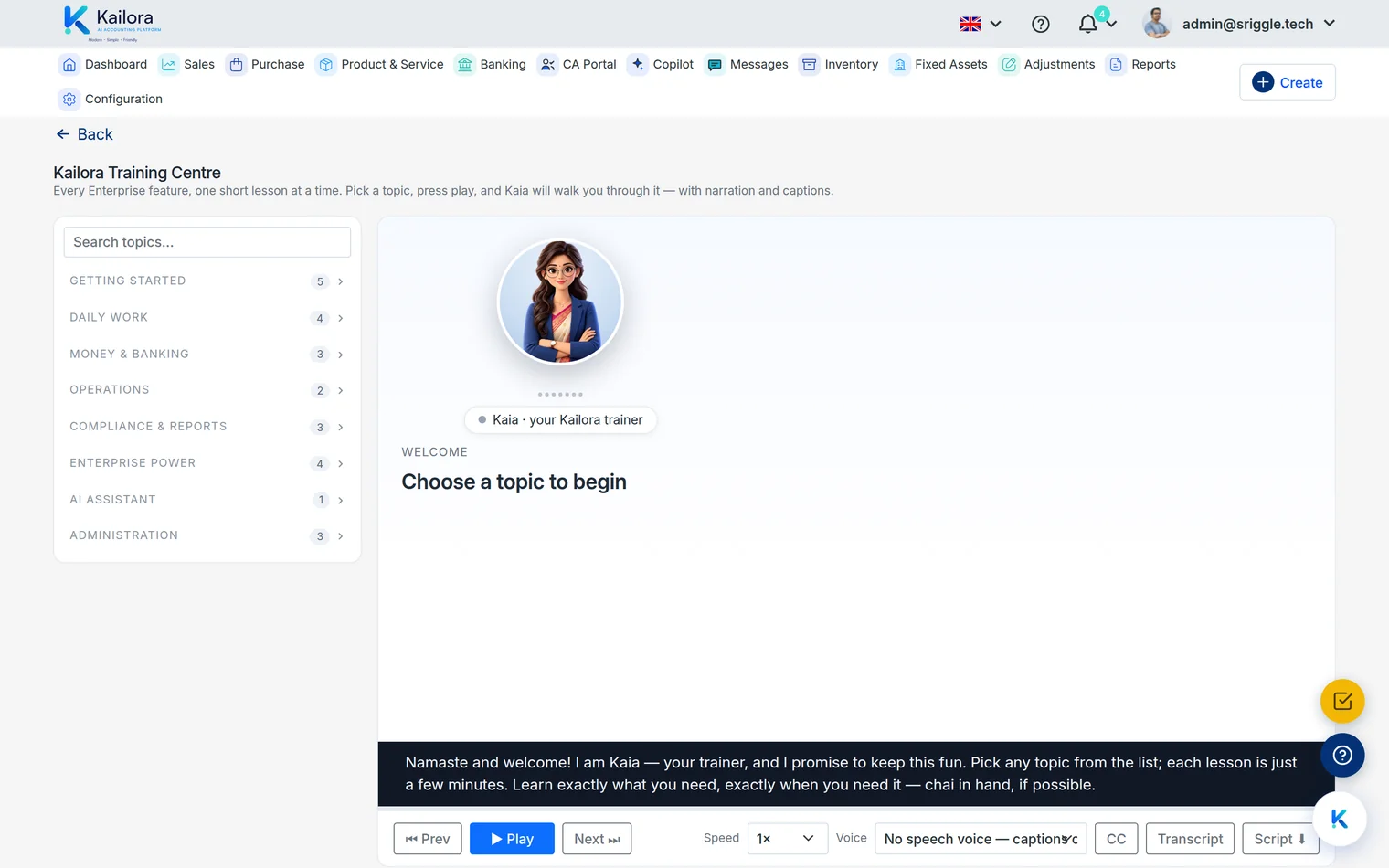Go to previous lesson with Prev
This screenshot has height=868, width=1389.
(x=428, y=839)
